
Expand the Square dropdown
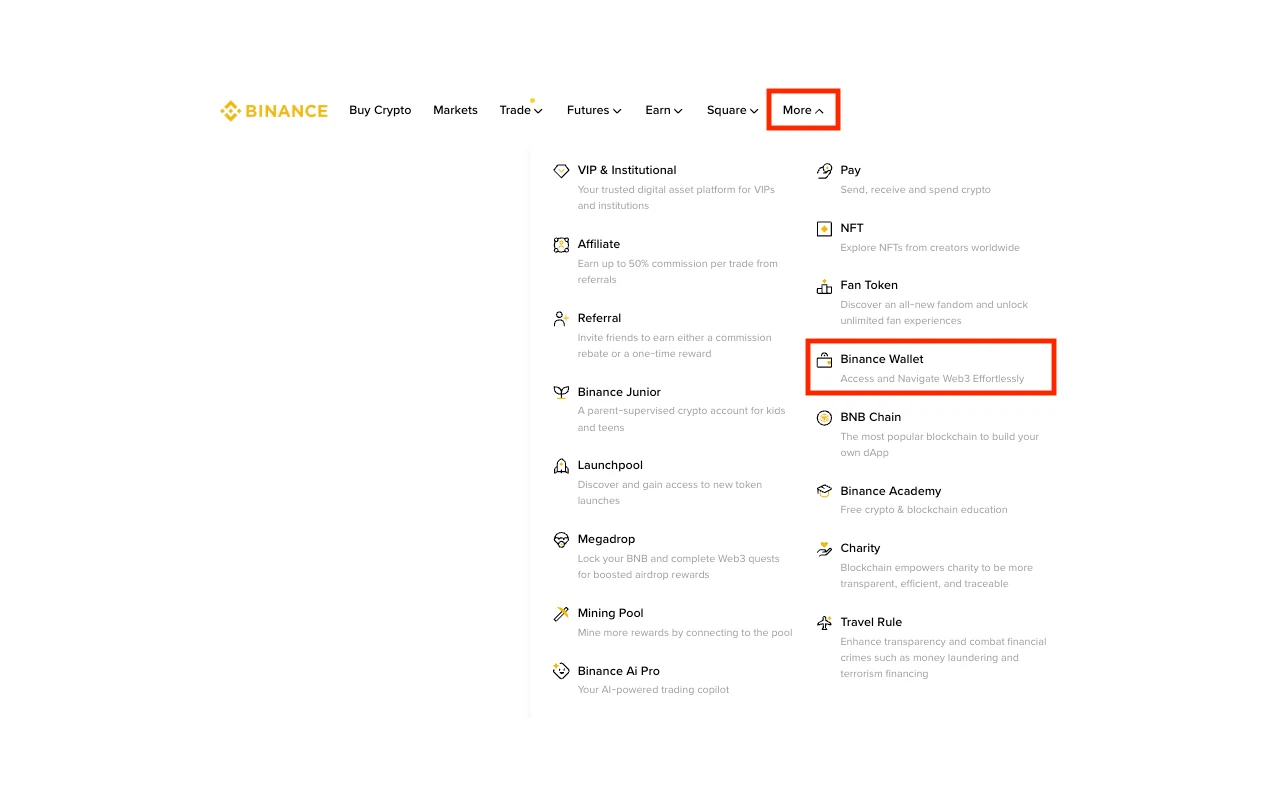[733, 110]
